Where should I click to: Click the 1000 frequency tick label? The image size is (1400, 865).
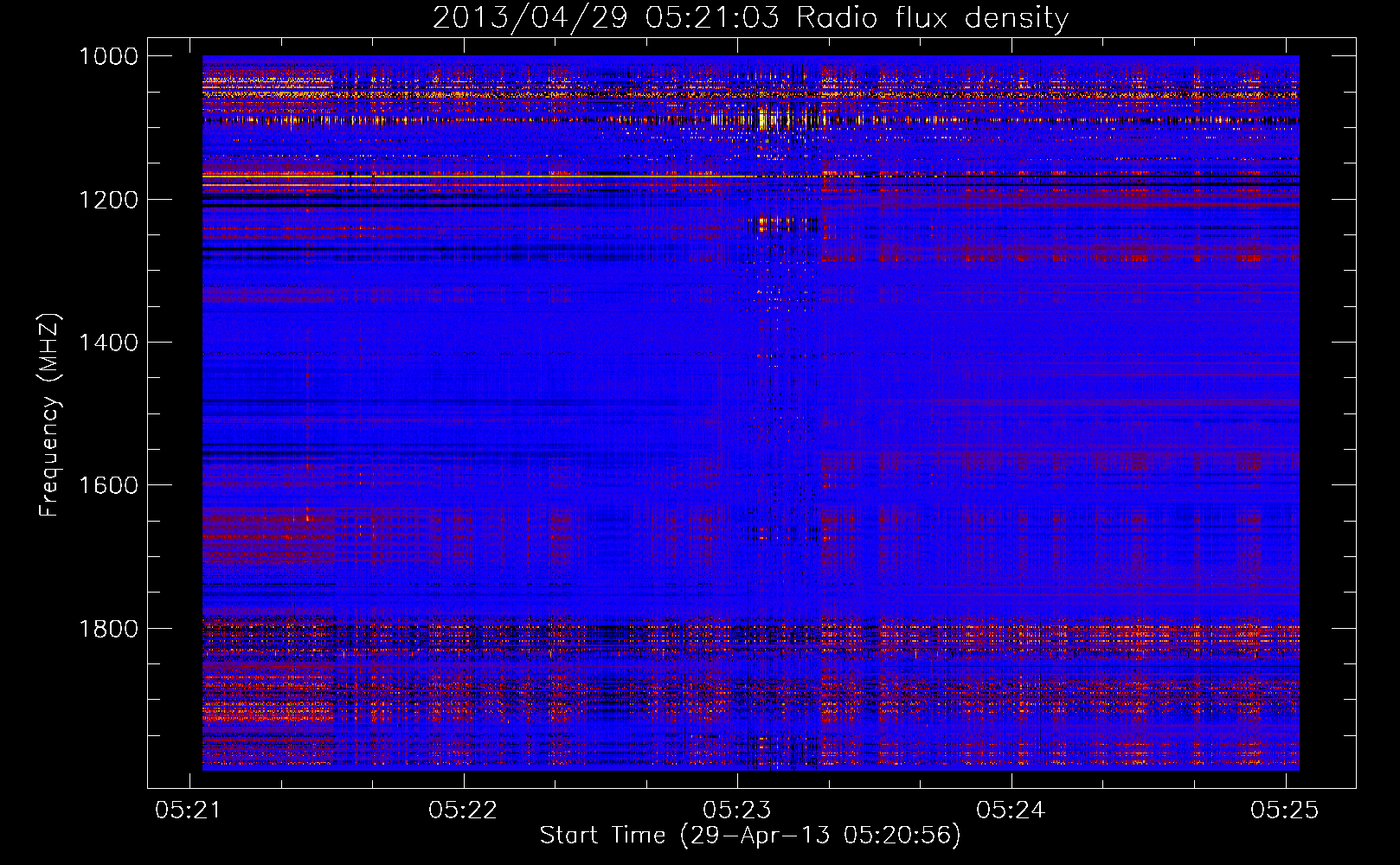click(108, 56)
